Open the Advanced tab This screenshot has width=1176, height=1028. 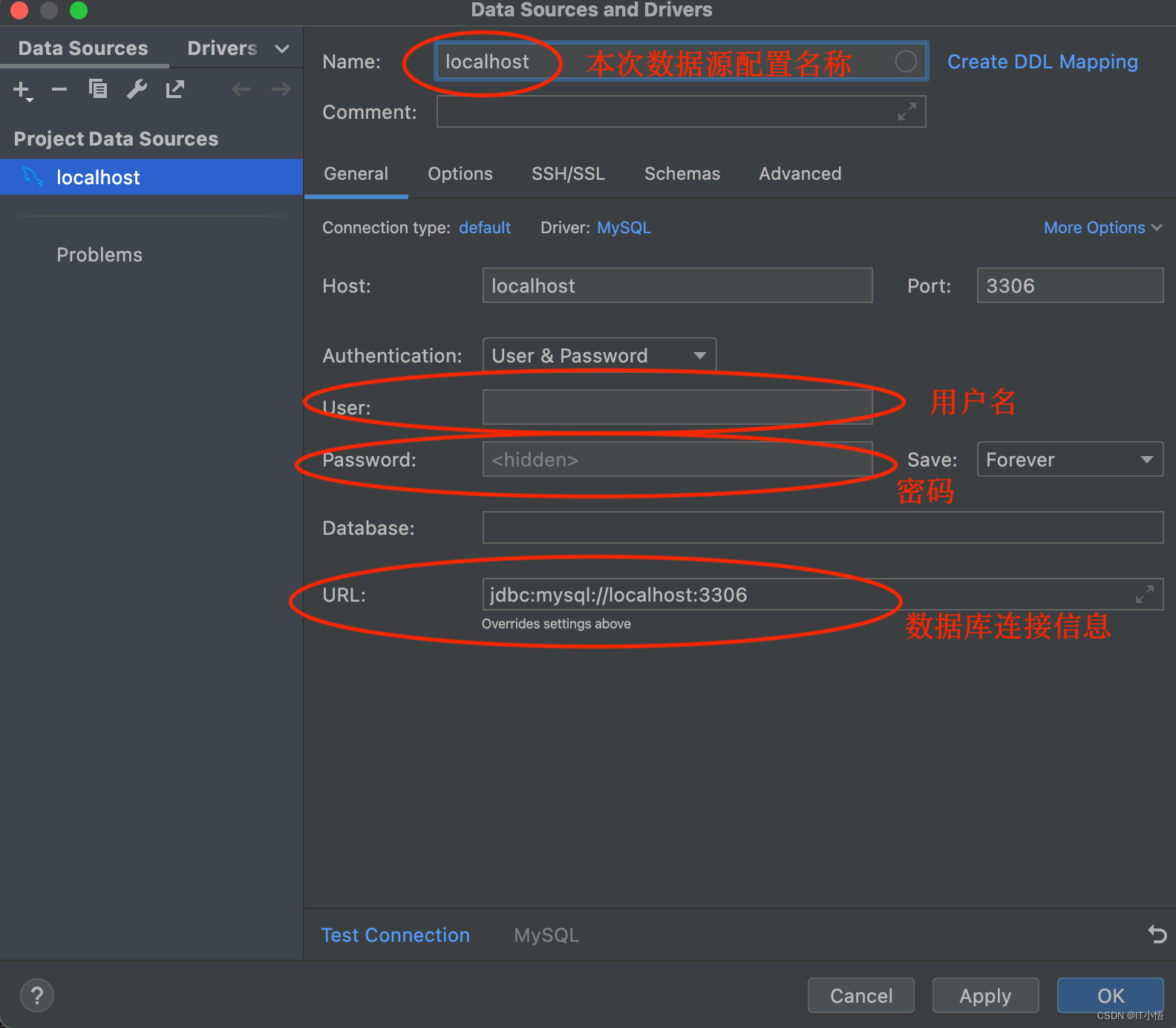tap(800, 174)
